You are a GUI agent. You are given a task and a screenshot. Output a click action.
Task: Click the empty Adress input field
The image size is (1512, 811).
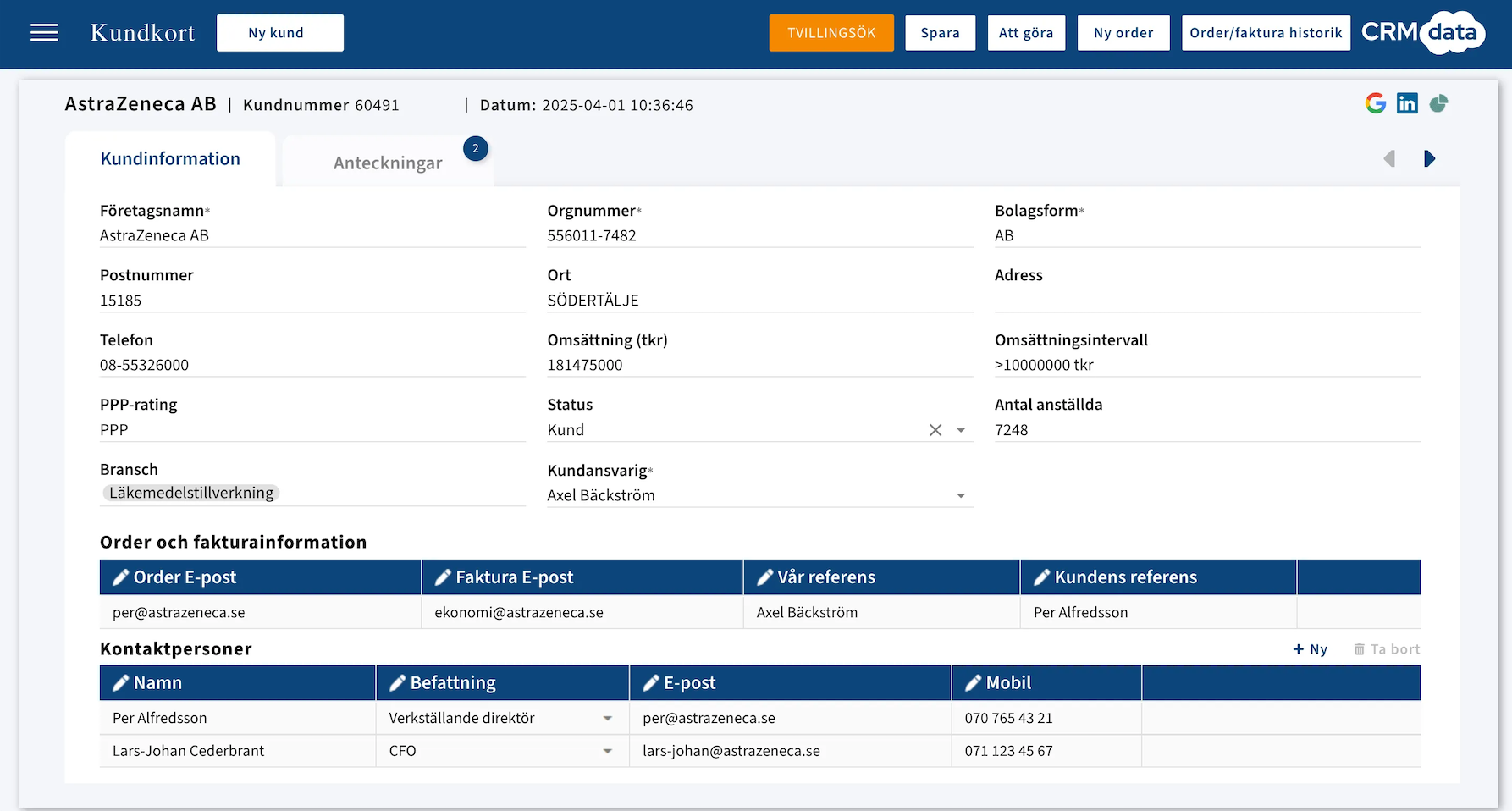pyautogui.click(x=1208, y=301)
